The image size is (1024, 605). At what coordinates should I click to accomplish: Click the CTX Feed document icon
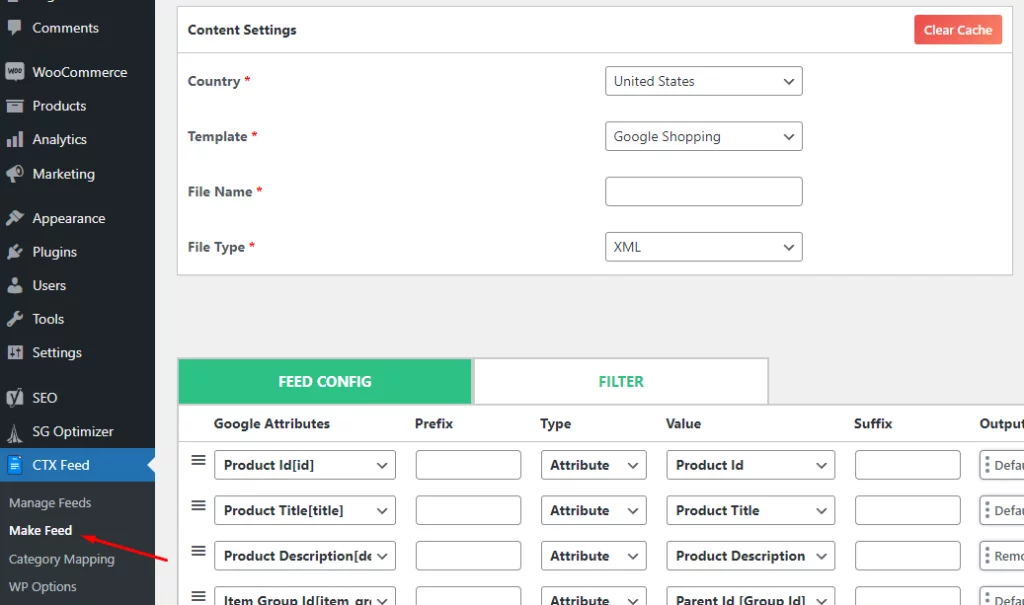(14, 465)
